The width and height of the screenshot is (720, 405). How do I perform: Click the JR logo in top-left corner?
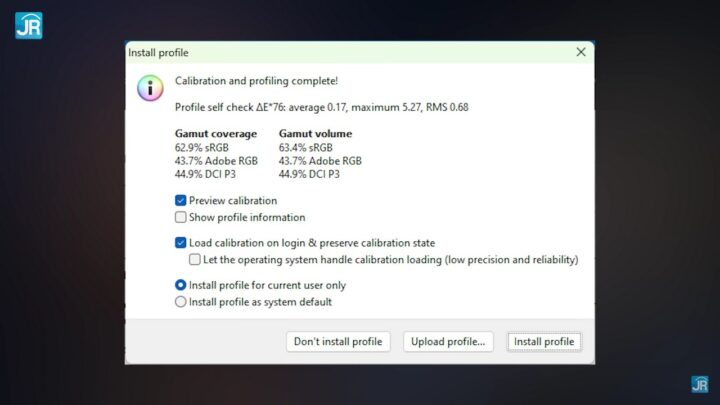point(28,23)
